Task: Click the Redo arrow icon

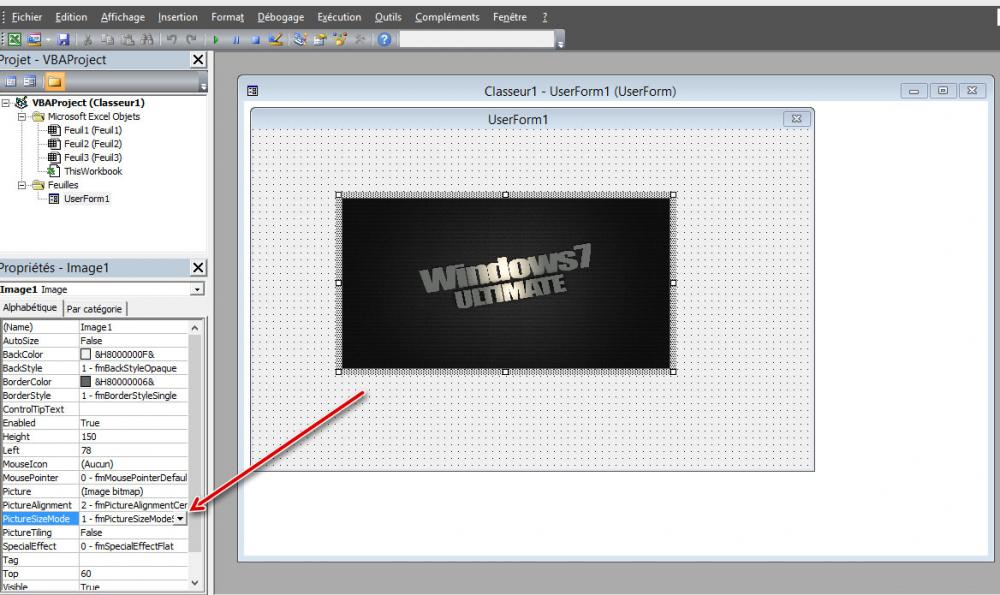Action: pos(191,40)
